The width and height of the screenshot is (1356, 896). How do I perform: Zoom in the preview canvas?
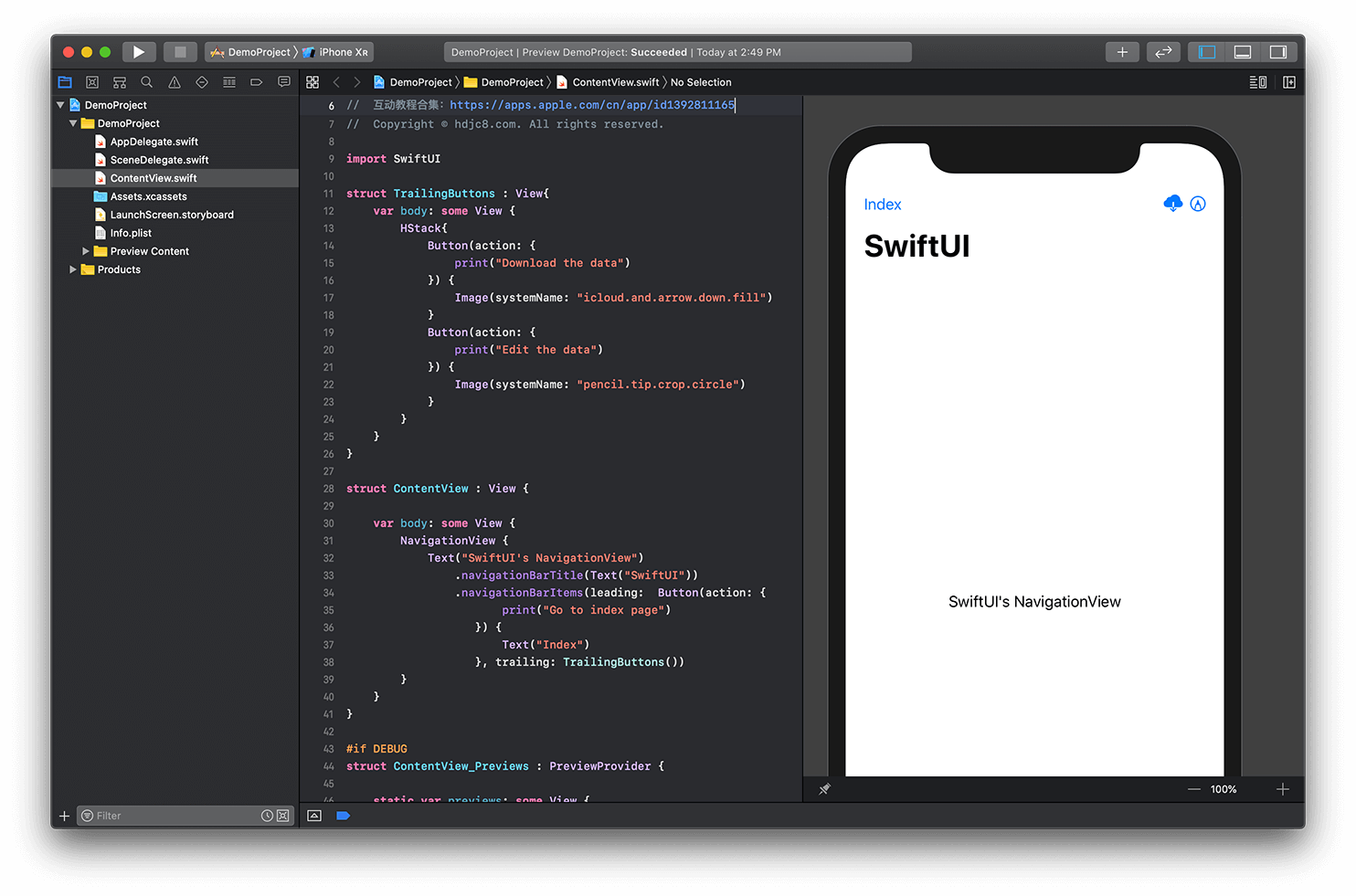1283,789
